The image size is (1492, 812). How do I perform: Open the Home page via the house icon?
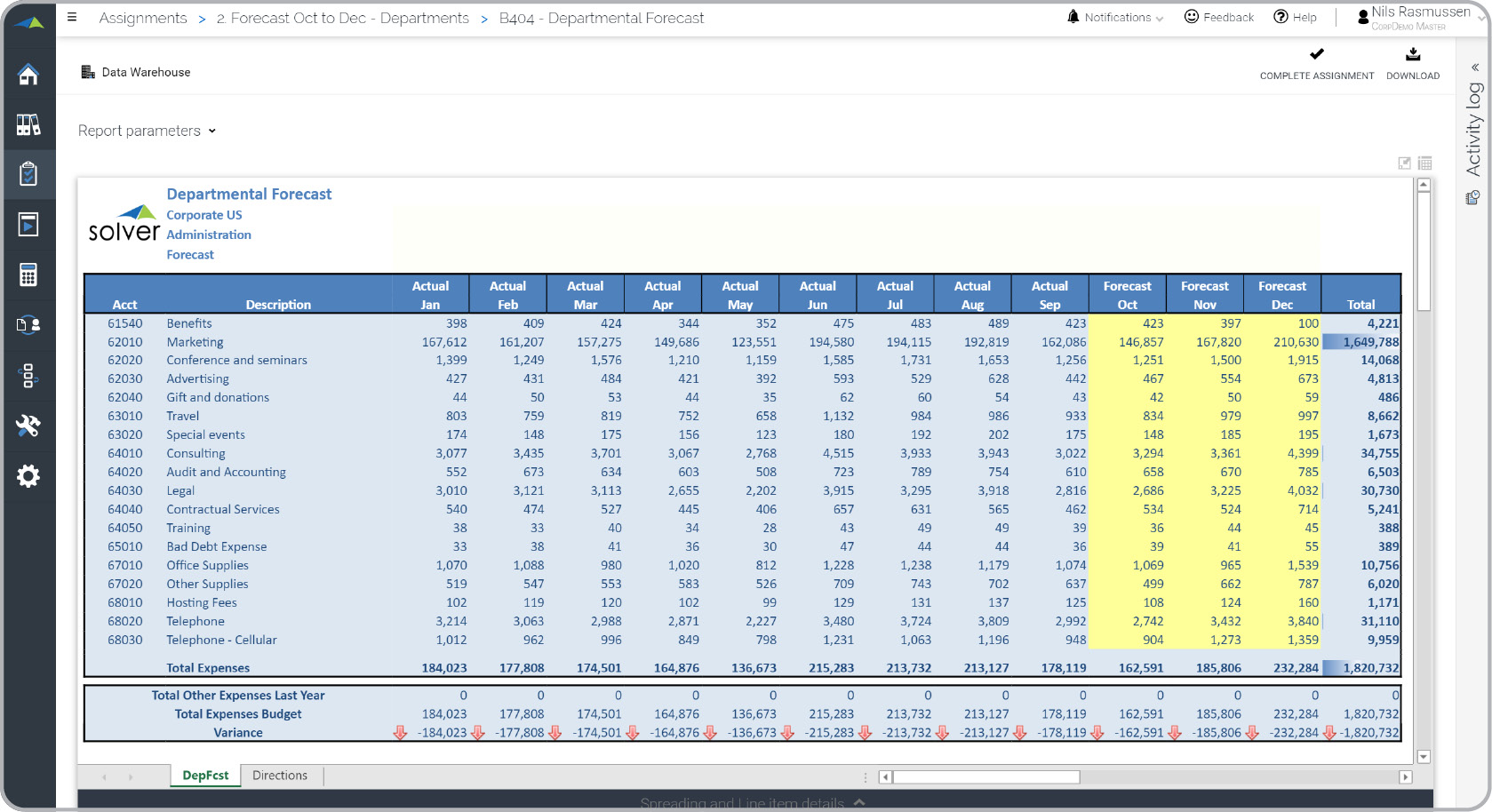(29, 75)
